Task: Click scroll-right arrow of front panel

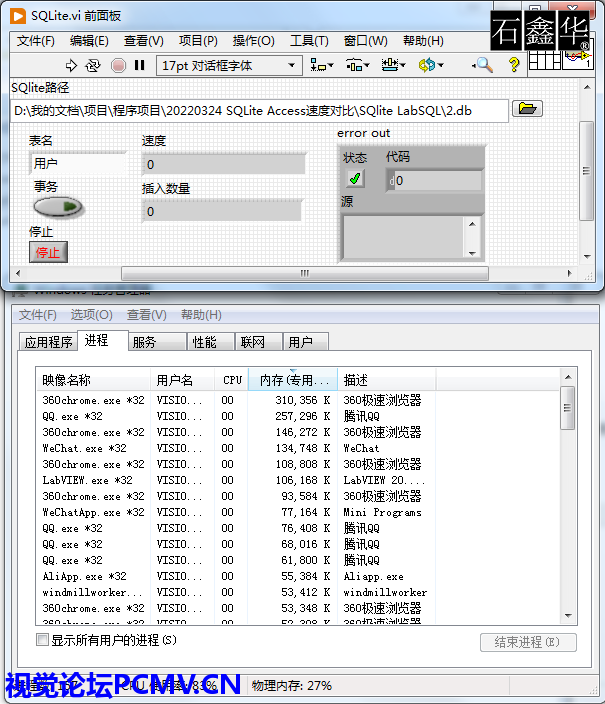Action: click(570, 273)
